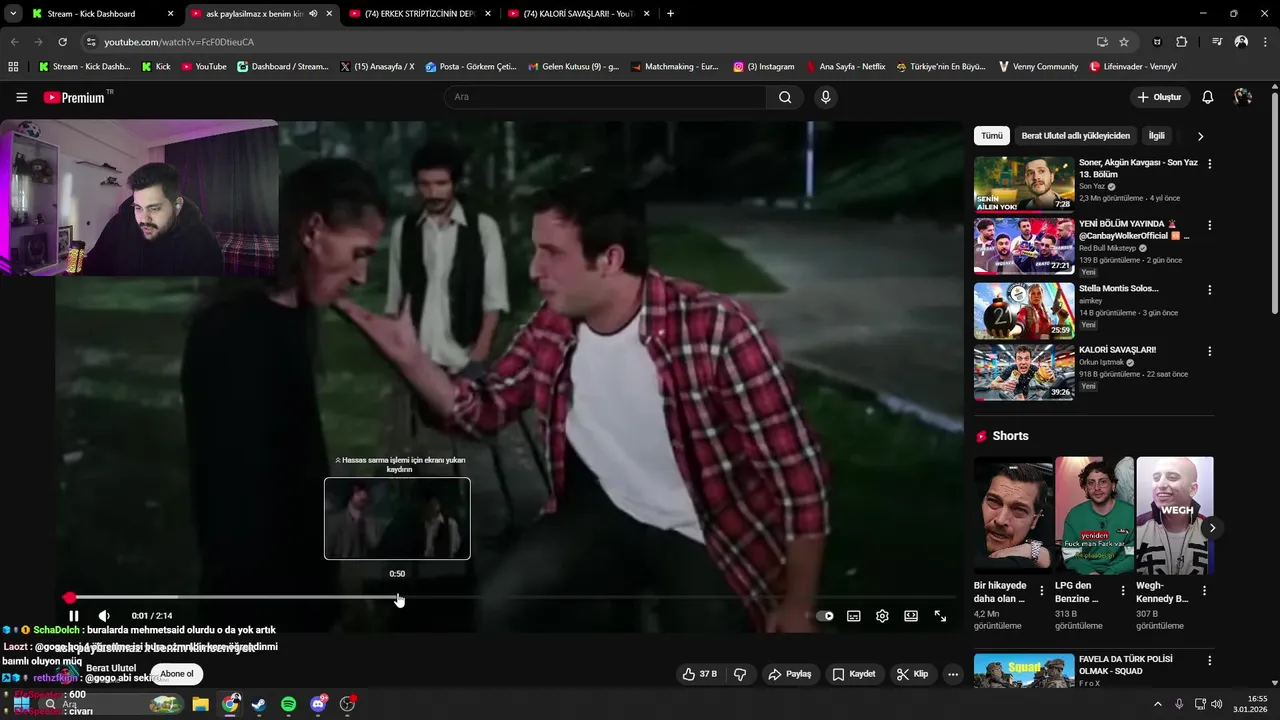Dislike the video
Image resolution: width=1280 pixels, height=720 pixels.
[x=740, y=674]
